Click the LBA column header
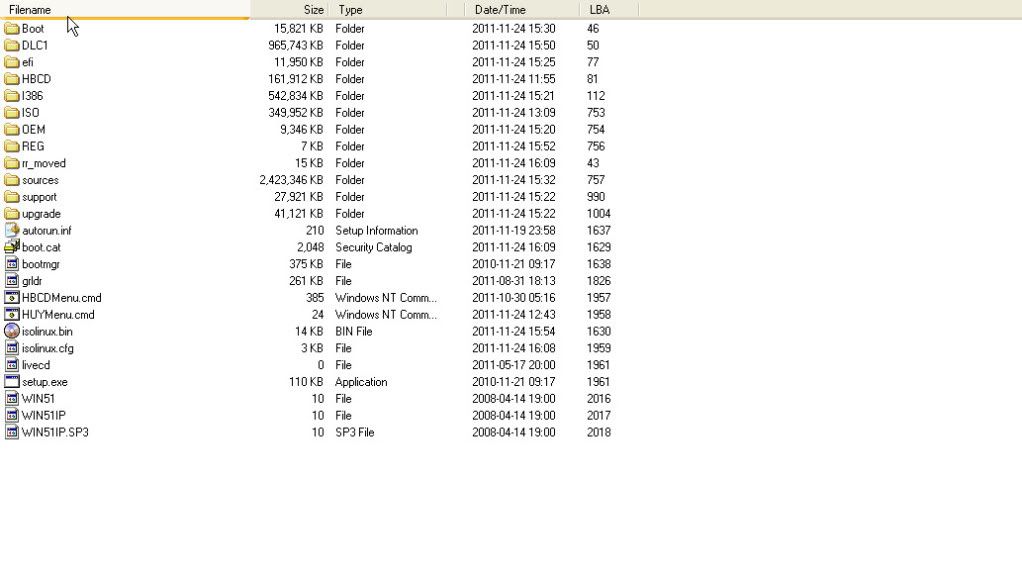Viewport: 1022px width, 576px height. point(609,10)
